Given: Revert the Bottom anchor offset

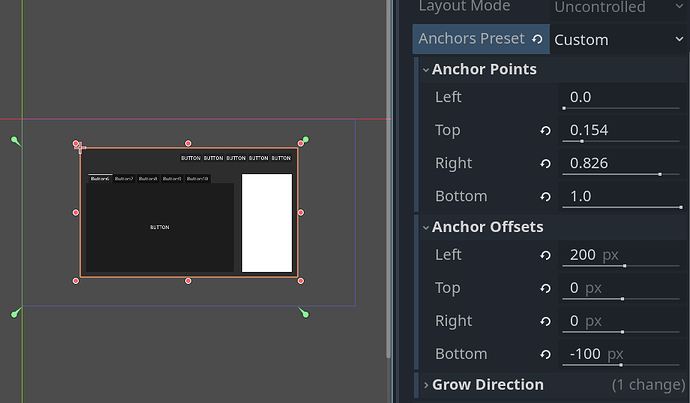Looking at the screenshot, I should (x=546, y=354).
